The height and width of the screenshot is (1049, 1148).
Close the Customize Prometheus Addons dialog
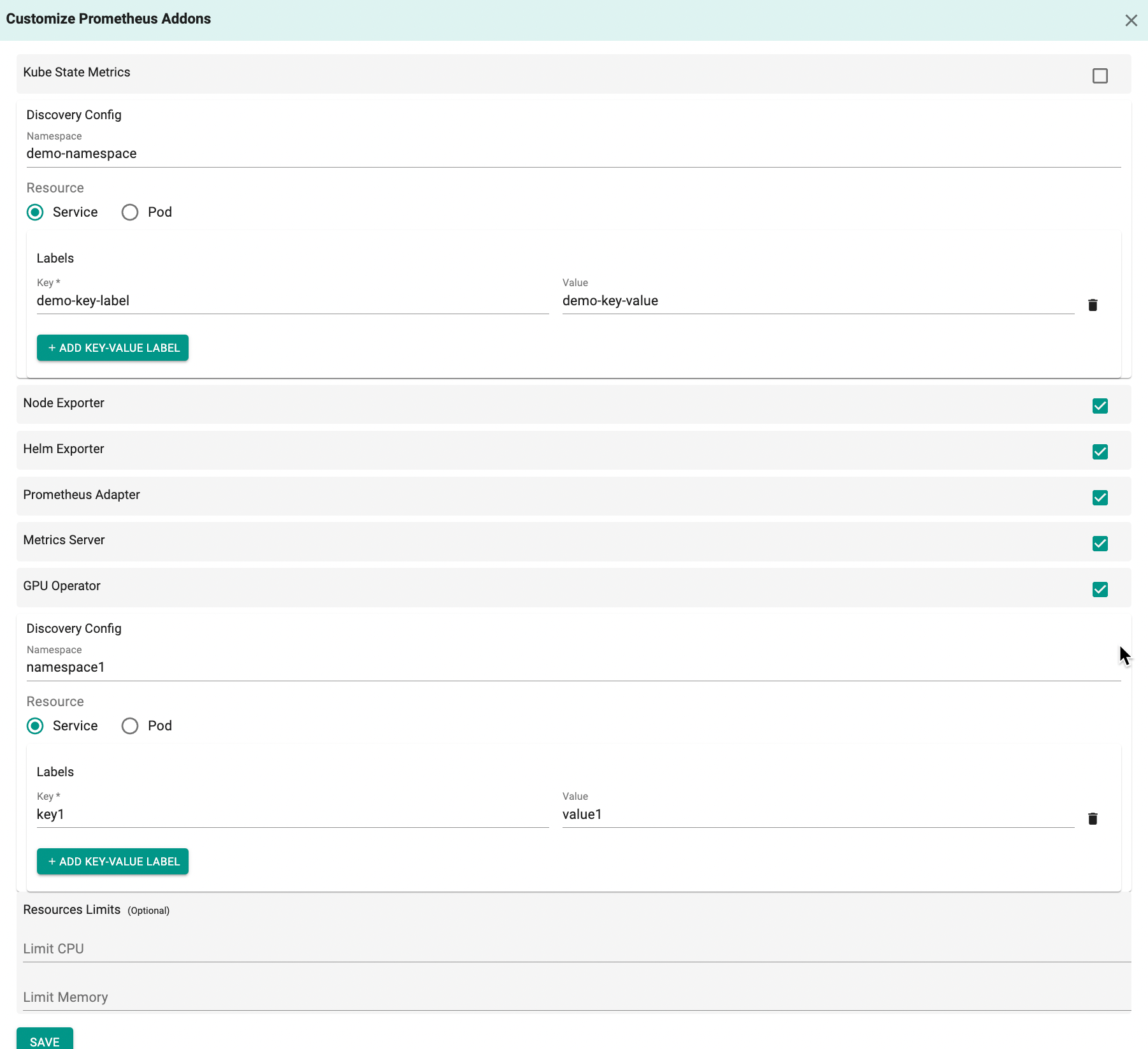[x=1131, y=20]
